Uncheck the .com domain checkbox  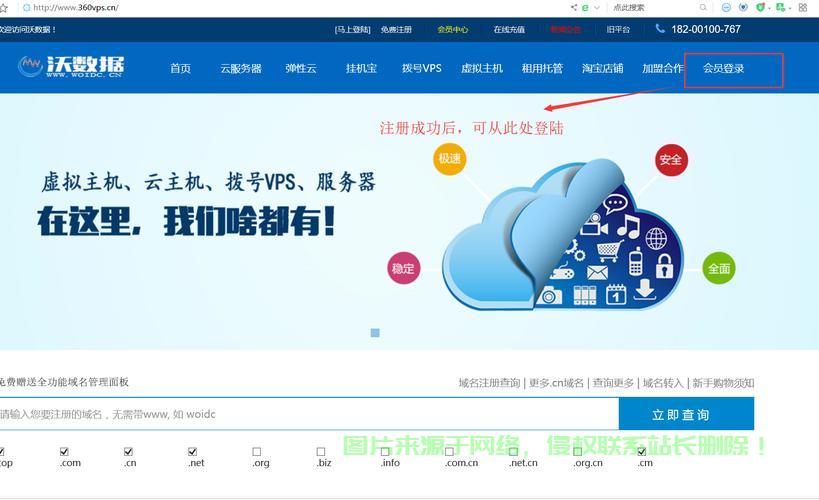(64, 451)
